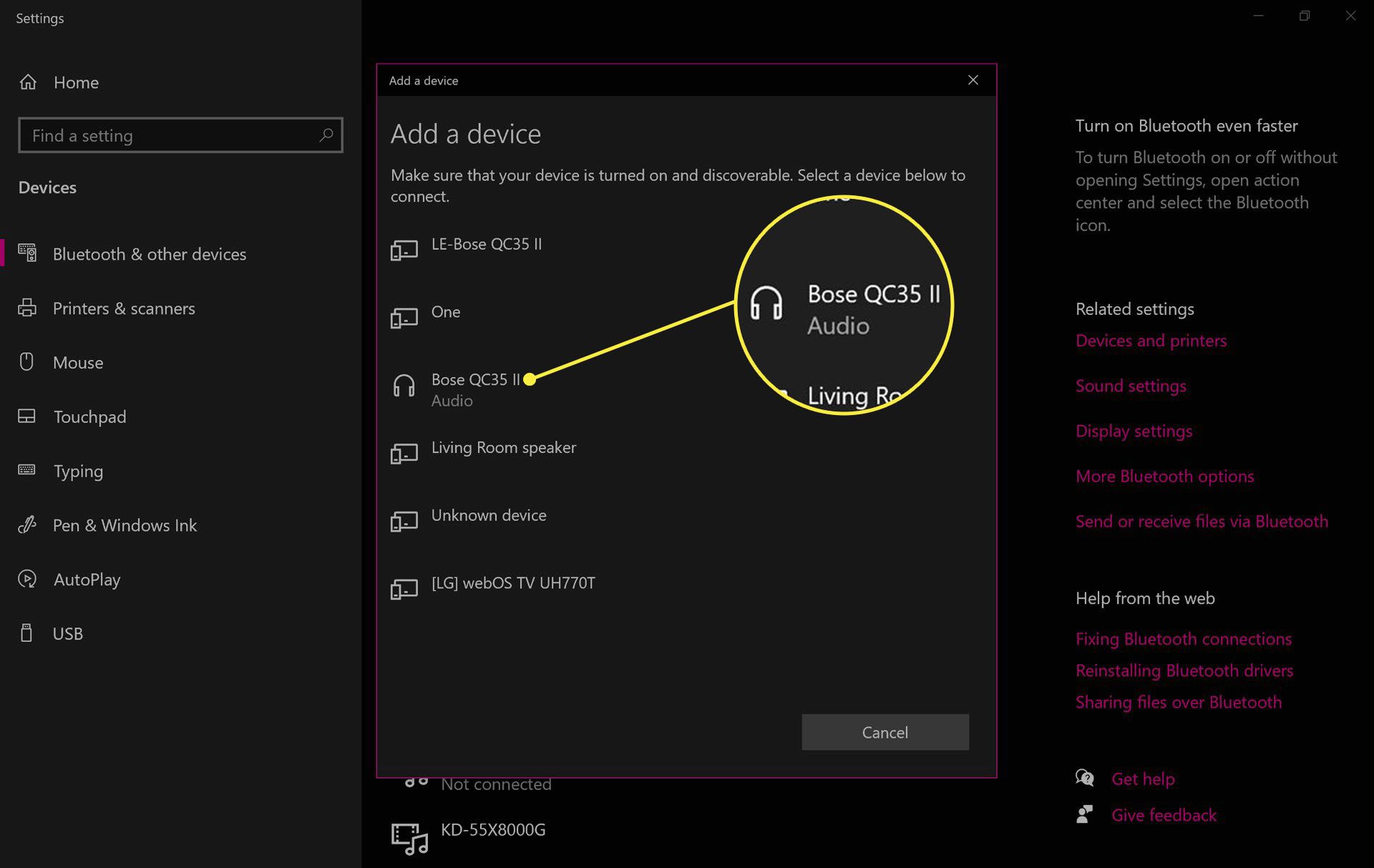Open Reinstalling Bluetooth drivers link
Image resolution: width=1374 pixels, height=868 pixels.
click(x=1184, y=670)
